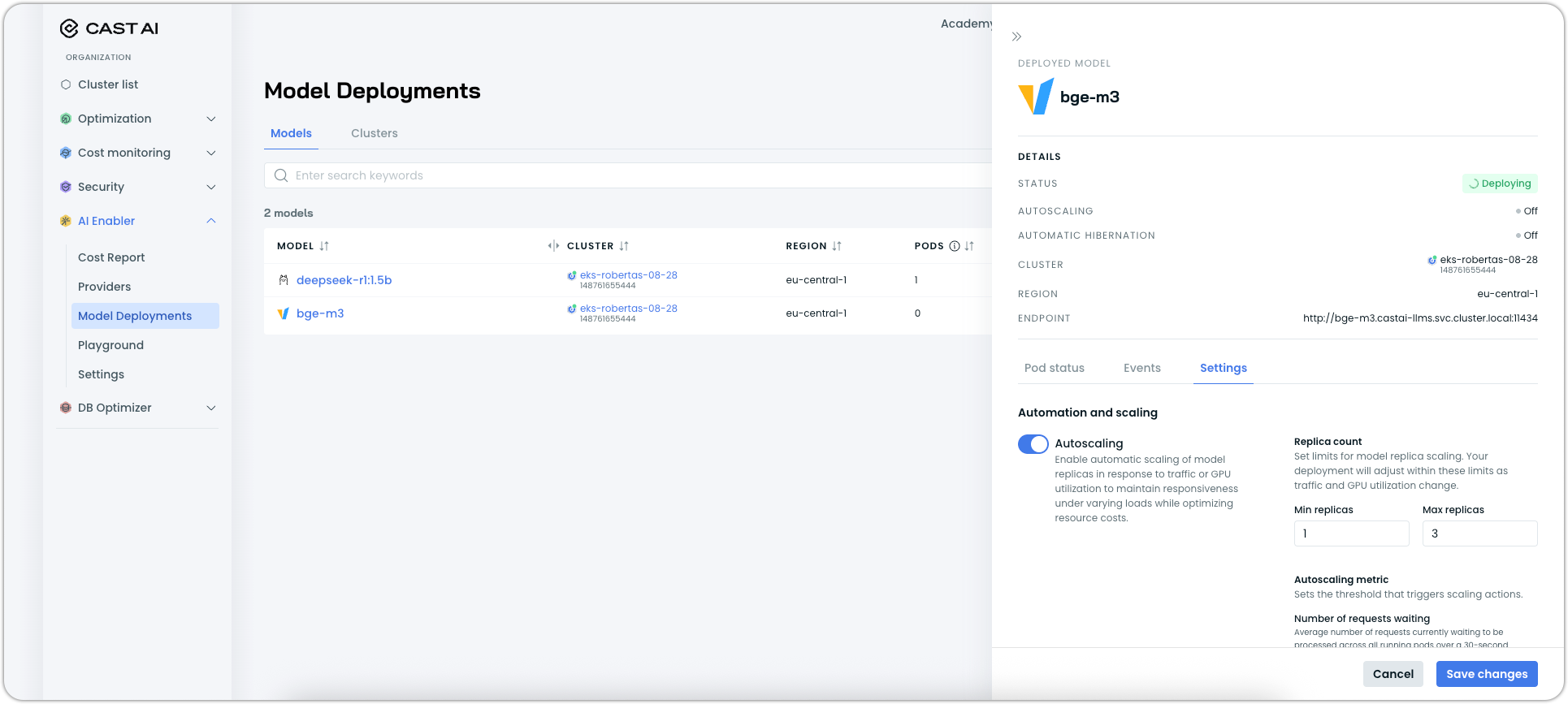Sort by MODEL column arrows
The height and width of the screenshot is (704, 1568).
coord(324,246)
